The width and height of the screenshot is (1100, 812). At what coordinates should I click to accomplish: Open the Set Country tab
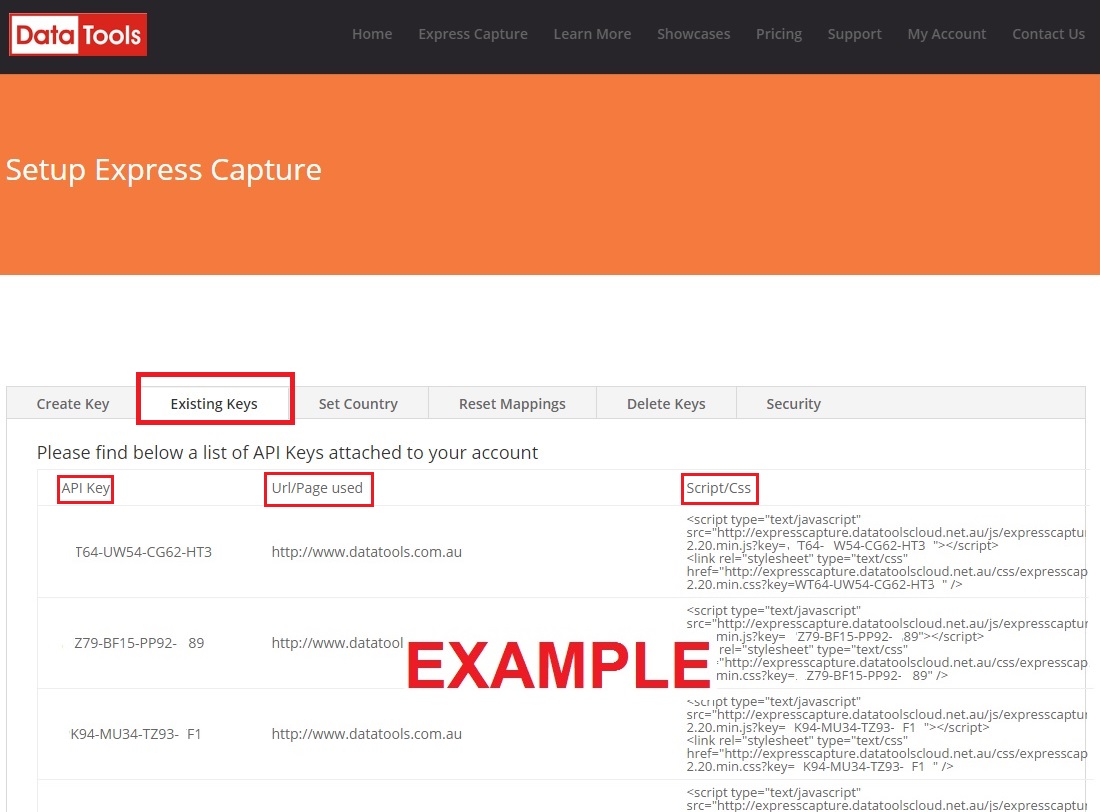tap(358, 404)
